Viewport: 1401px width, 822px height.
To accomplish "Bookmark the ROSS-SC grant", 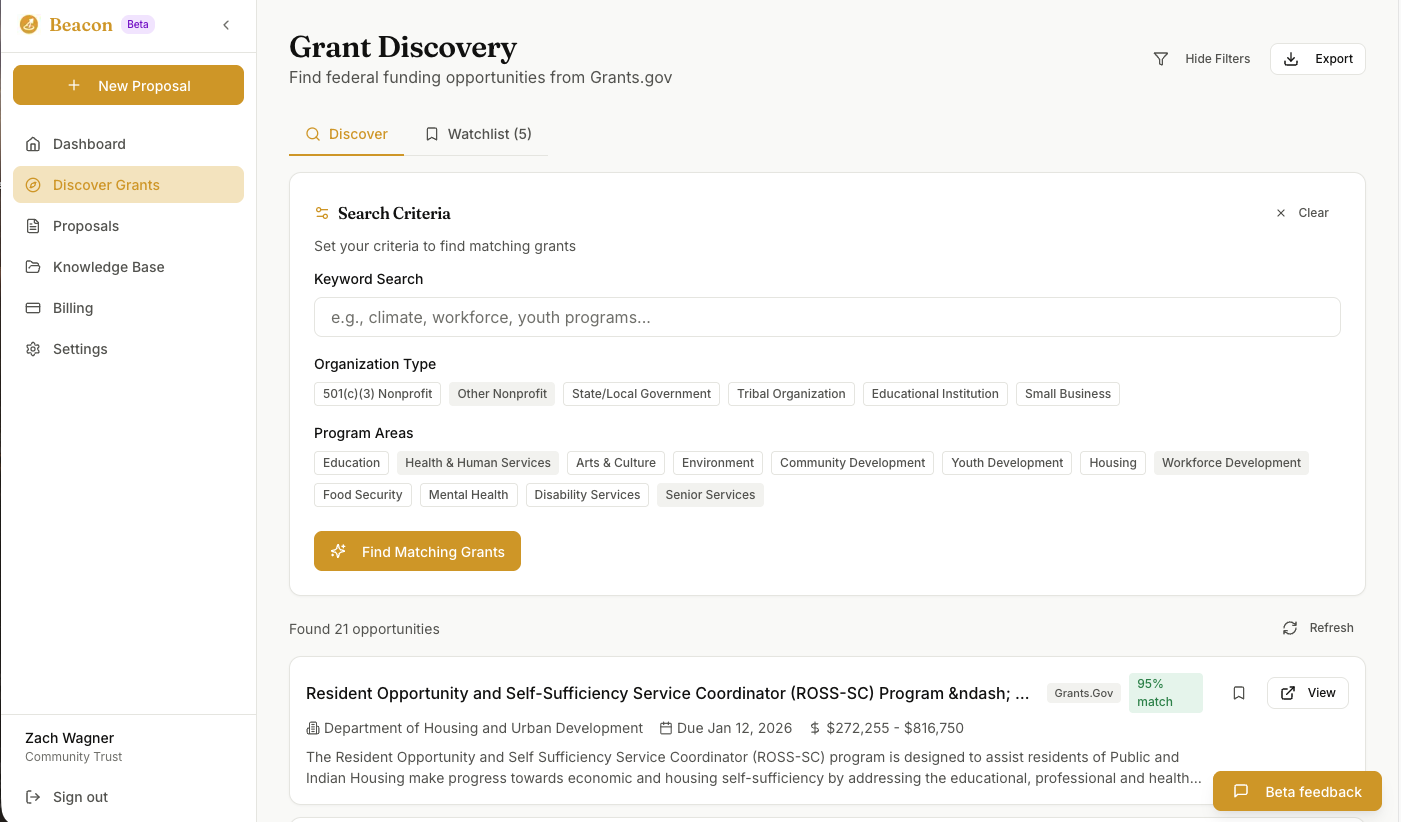I will (x=1239, y=693).
